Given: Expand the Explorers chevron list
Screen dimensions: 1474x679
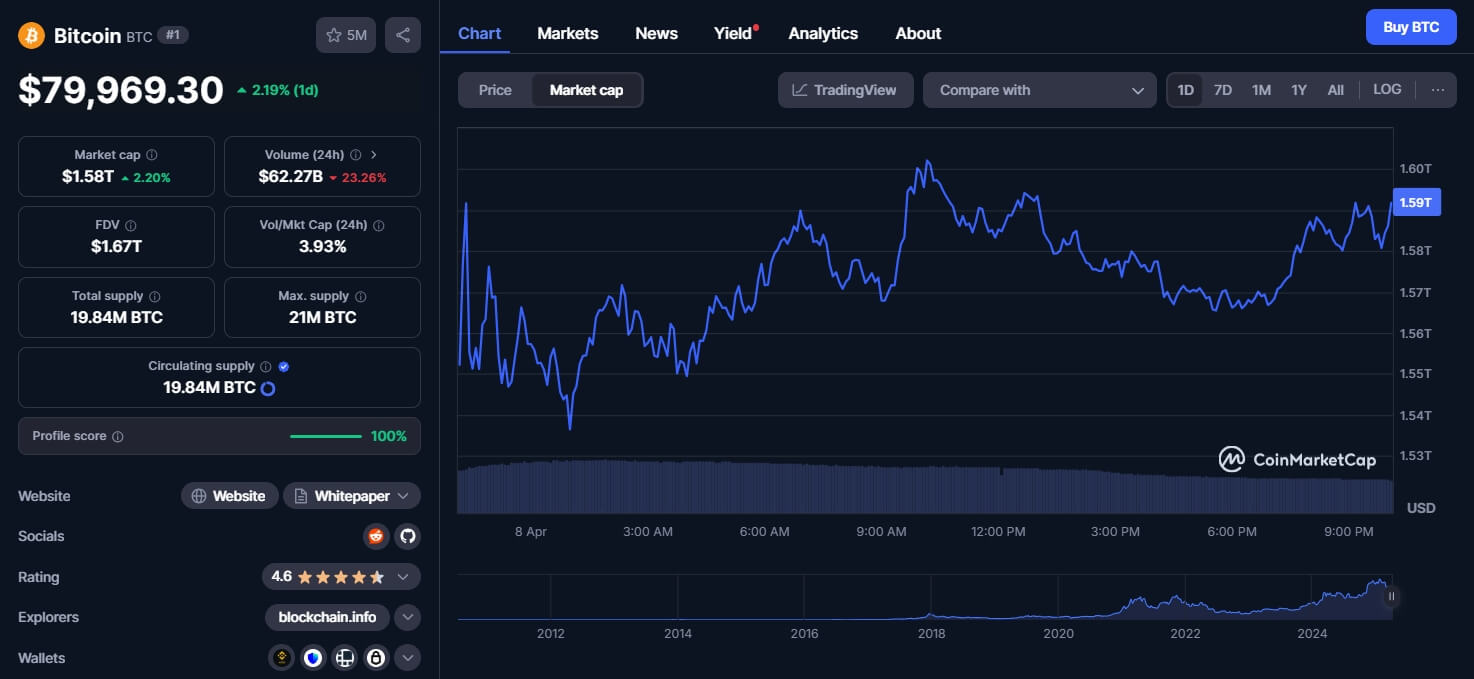Looking at the screenshot, I should click(407, 617).
